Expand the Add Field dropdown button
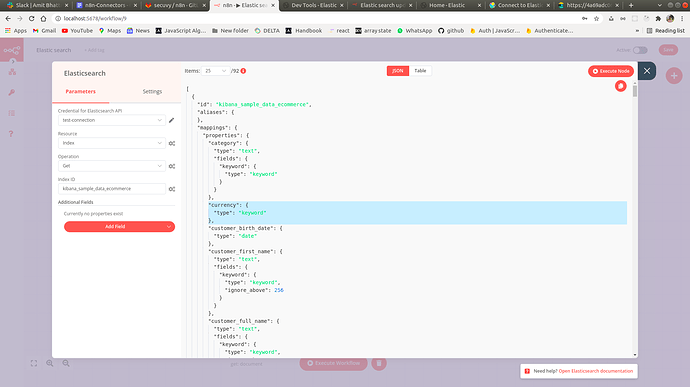Image resolution: width=690 pixels, height=387 pixels. (169, 227)
